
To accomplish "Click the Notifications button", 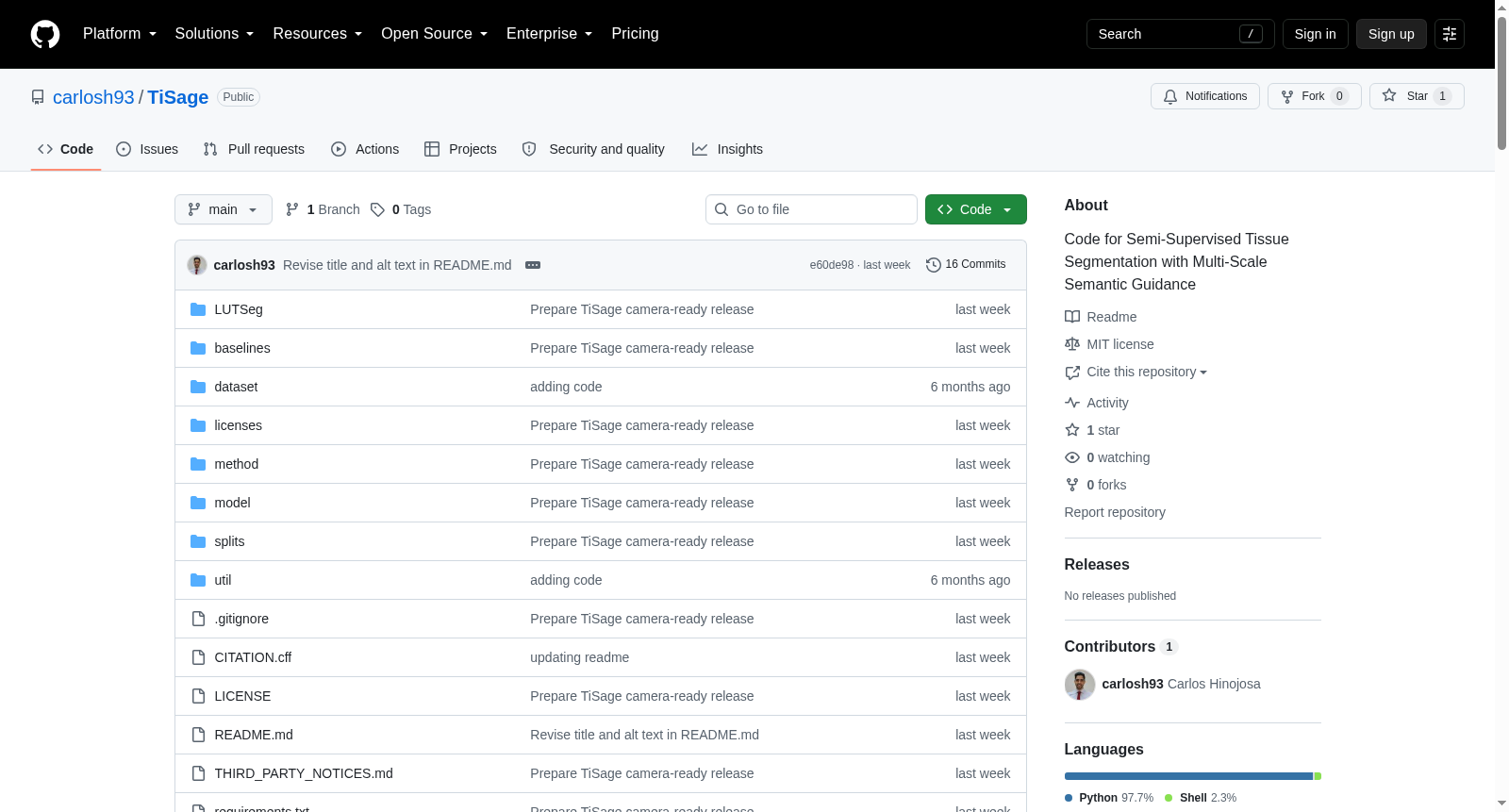I will tap(1205, 96).
